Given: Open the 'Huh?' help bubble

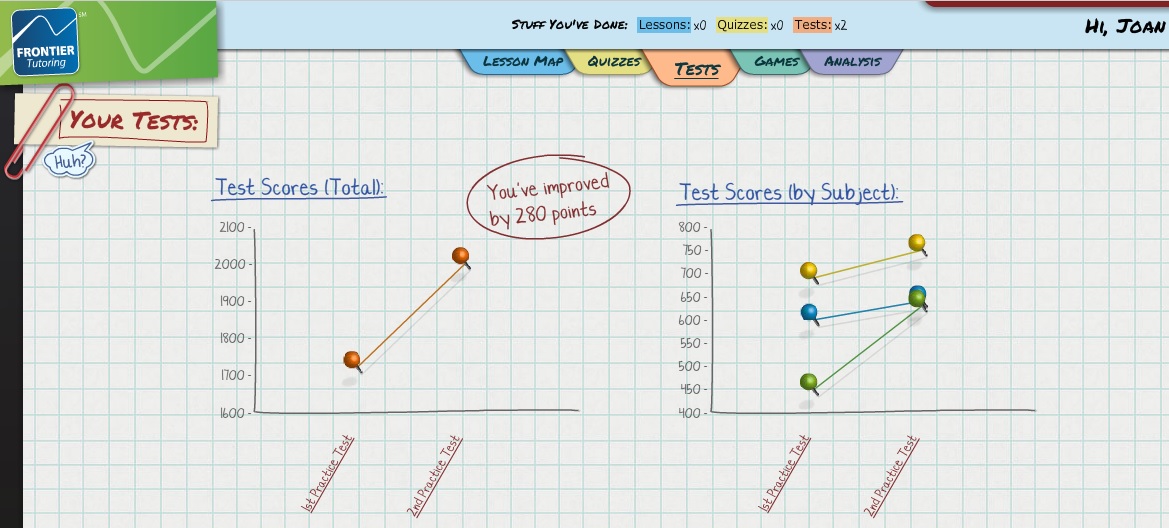Looking at the screenshot, I should [69, 160].
